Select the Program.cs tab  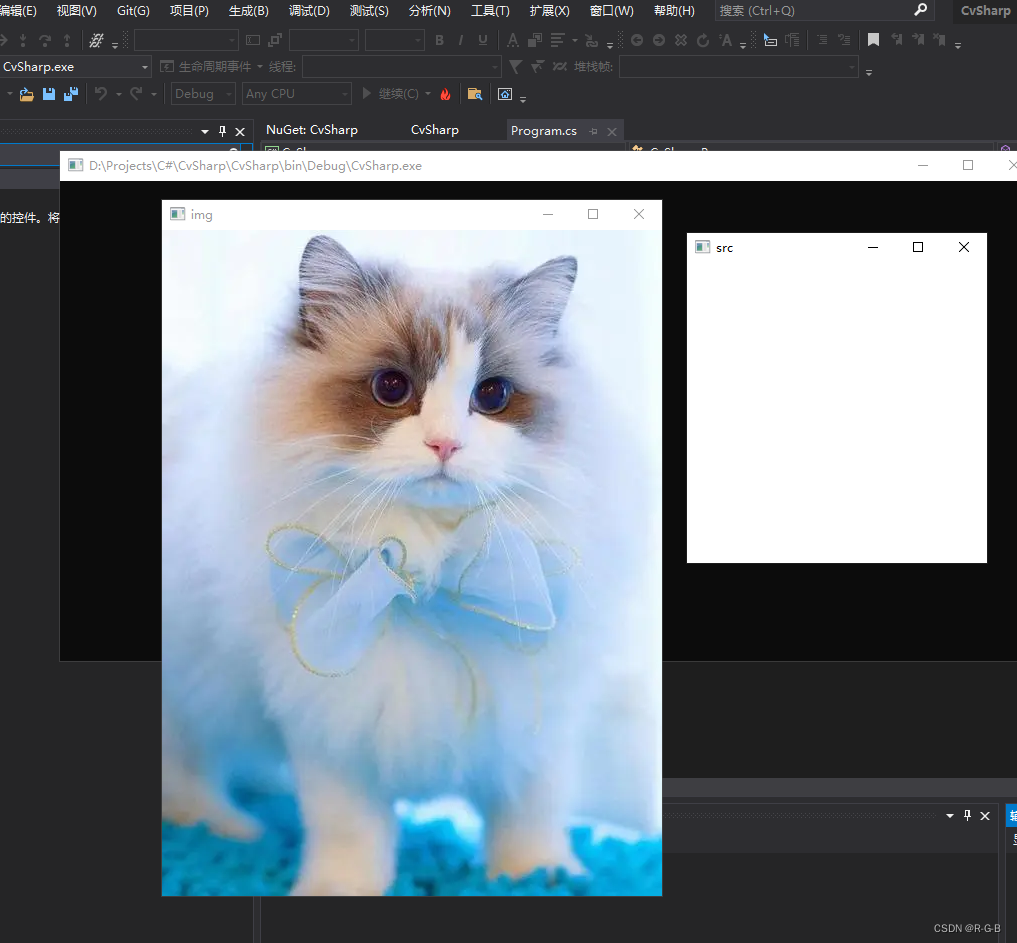544,131
